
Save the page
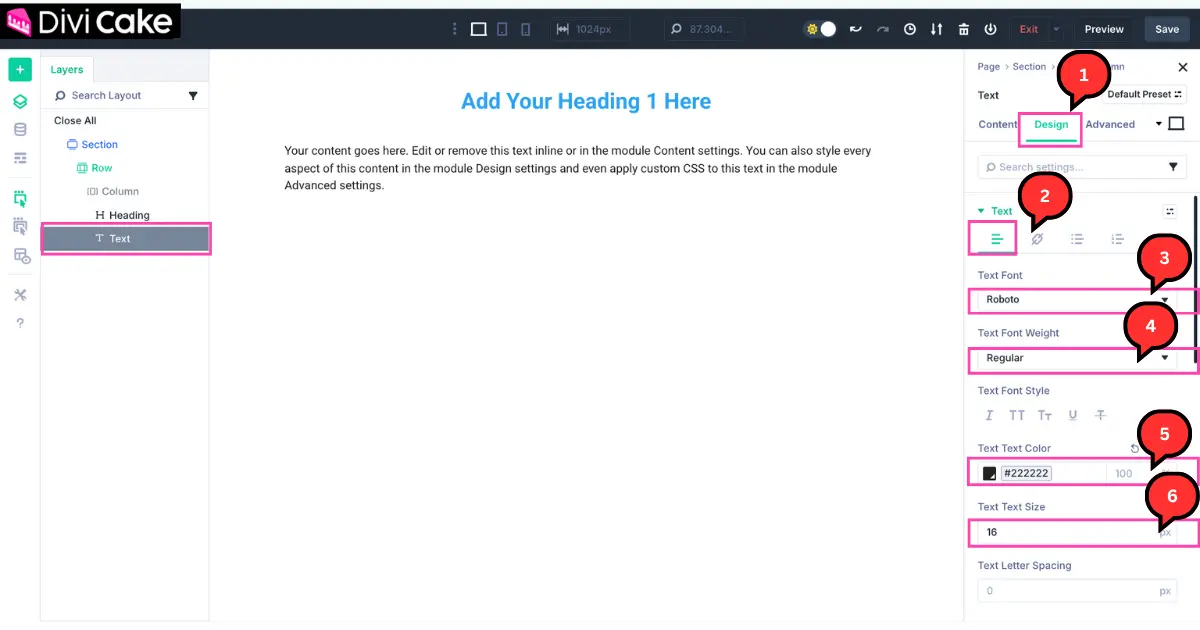1167,30
